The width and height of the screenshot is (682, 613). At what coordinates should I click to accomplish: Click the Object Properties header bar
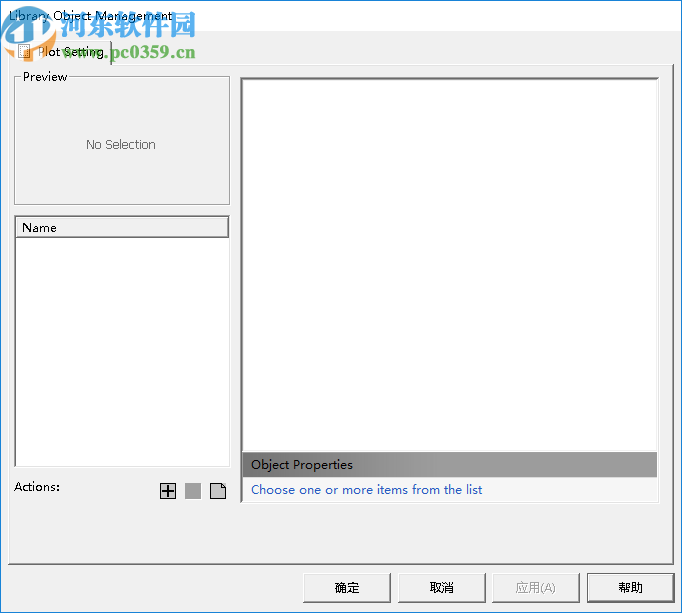pos(449,465)
